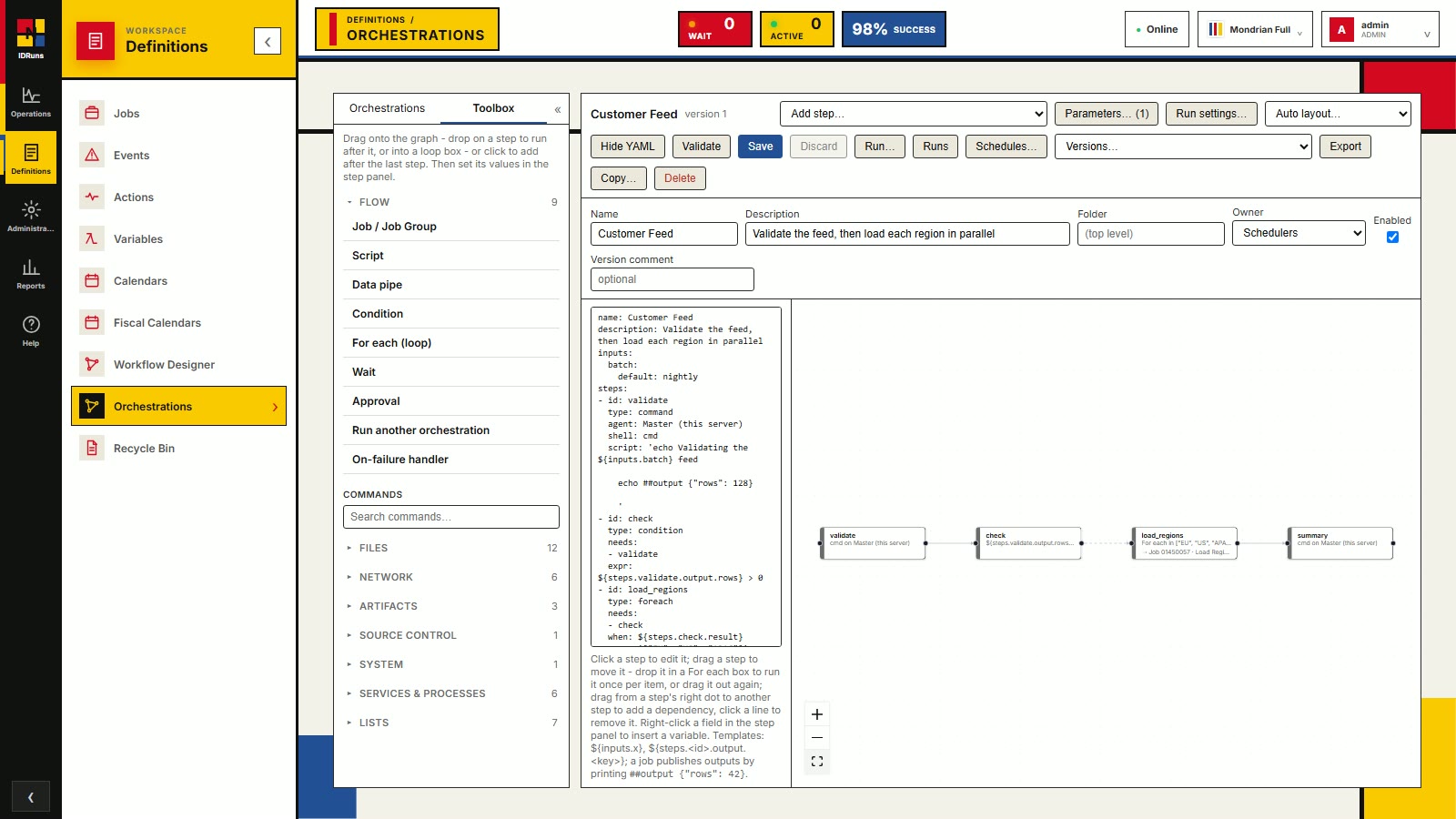Open Events with the warning icon
Viewport: 1456px width, 819px height.
(x=178, y=156)
